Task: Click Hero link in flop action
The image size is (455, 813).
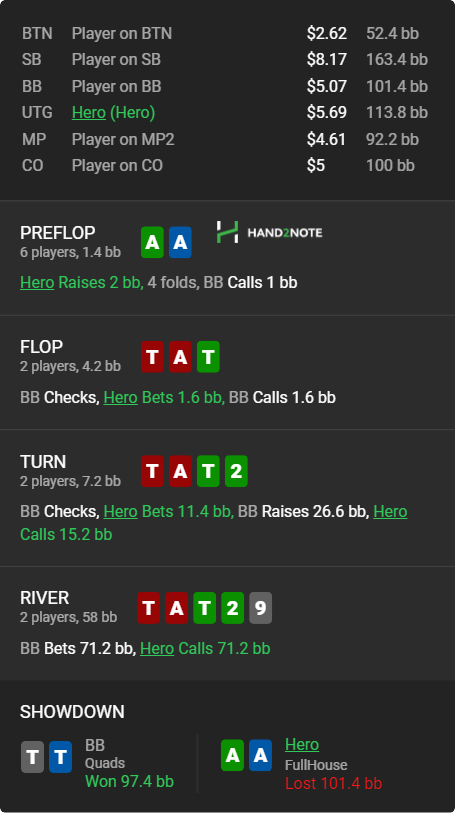Action: pyautogui.click(x=120, y=398)
